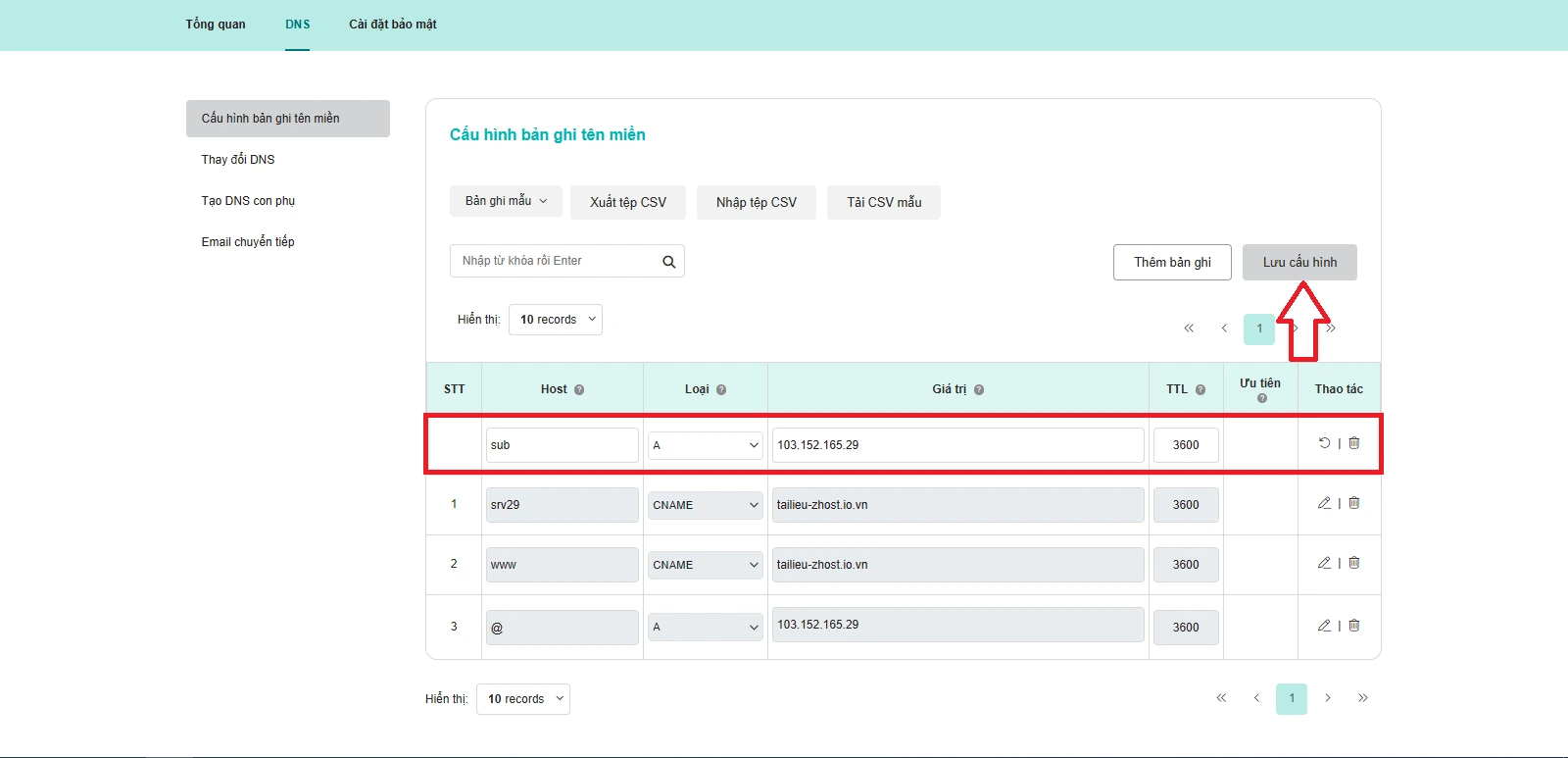Click the undo icon in the sub row
1568x758 pixels.
click(x=1324, y=443)
